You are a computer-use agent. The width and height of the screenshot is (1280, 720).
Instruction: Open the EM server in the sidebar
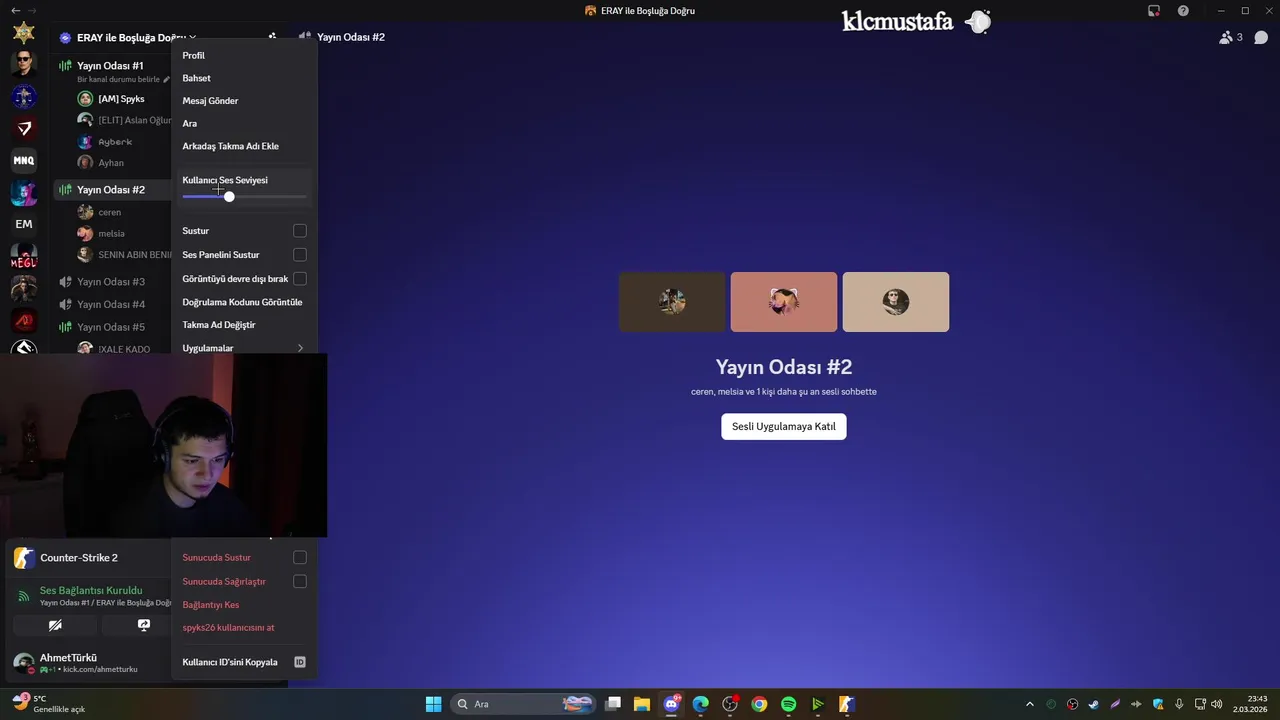[x=24, y=224]
